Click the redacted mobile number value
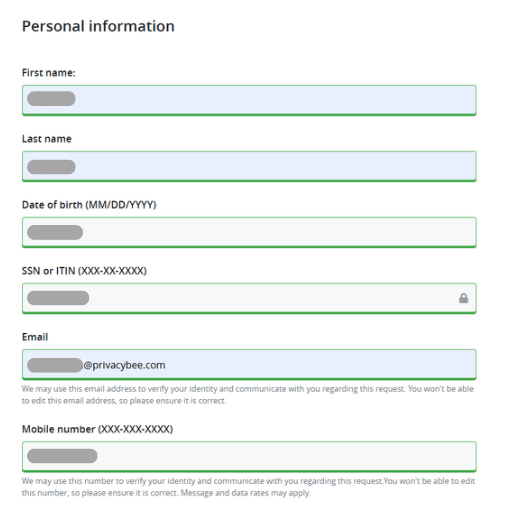This screenshot has height=524, width=516. click(62, 456)
